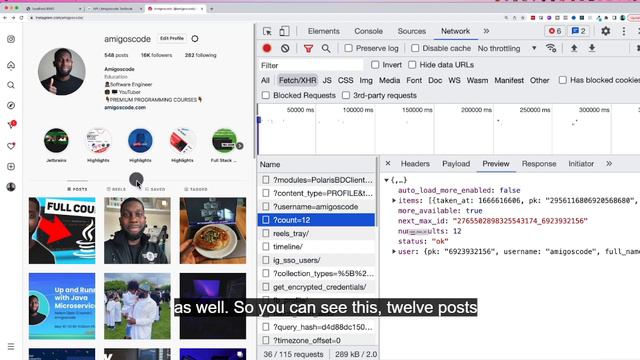Check the 3rd-party requests checkbox
The height and width of the screenshot is (360, 640).
coord(346,96)
